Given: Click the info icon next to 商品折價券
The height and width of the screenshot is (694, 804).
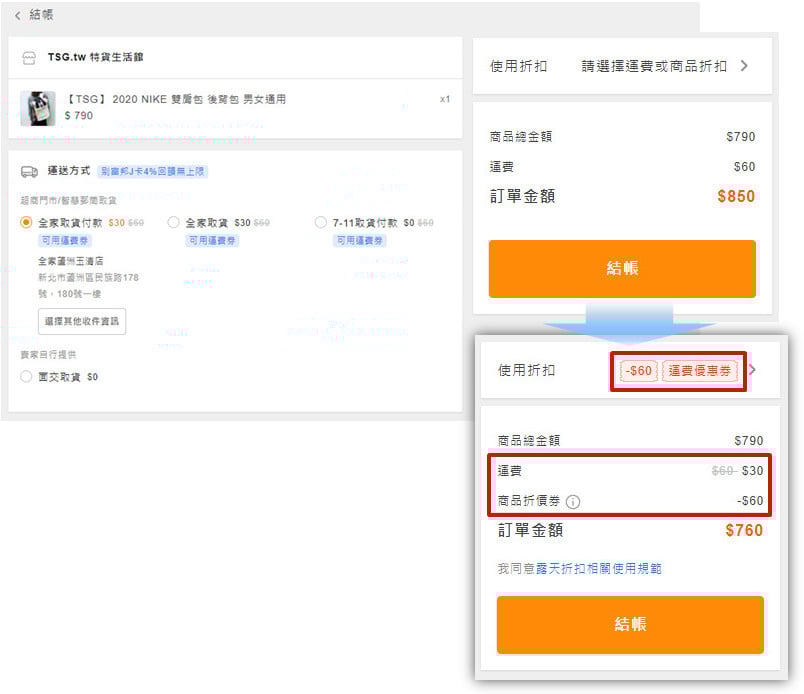Looking at the screenshot, I should [574, 501].
